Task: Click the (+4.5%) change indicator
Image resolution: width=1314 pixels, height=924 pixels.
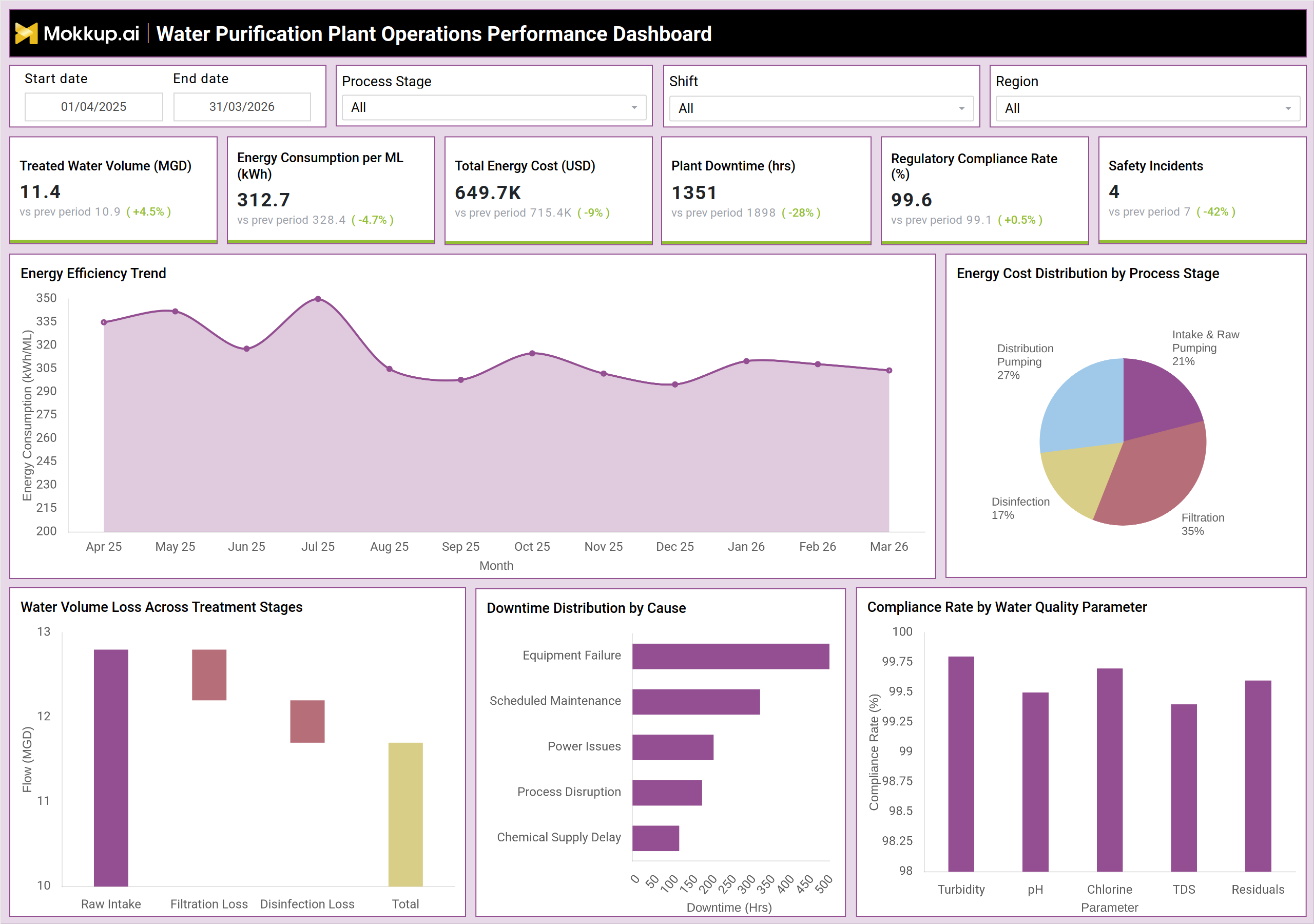Action: pyautogui.click(x=148, y=212)
